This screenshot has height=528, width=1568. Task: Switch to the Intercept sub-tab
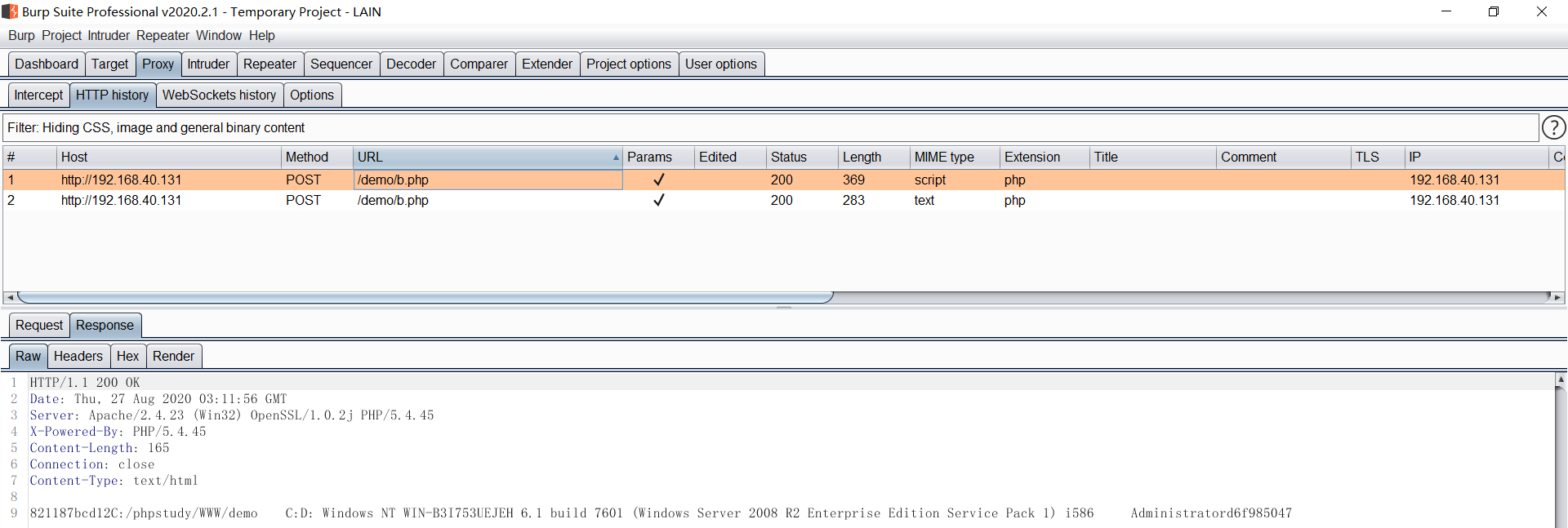coord(38,95)
